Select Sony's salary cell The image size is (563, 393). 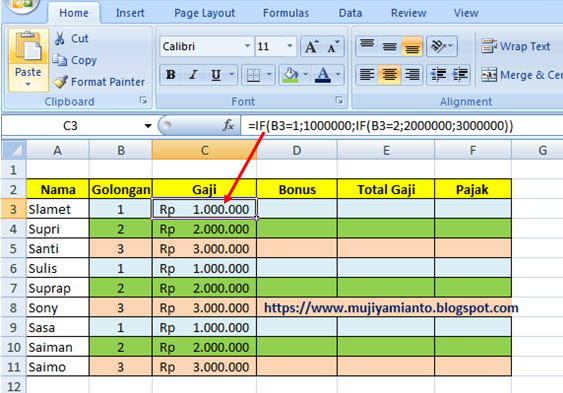click(204, 308)
